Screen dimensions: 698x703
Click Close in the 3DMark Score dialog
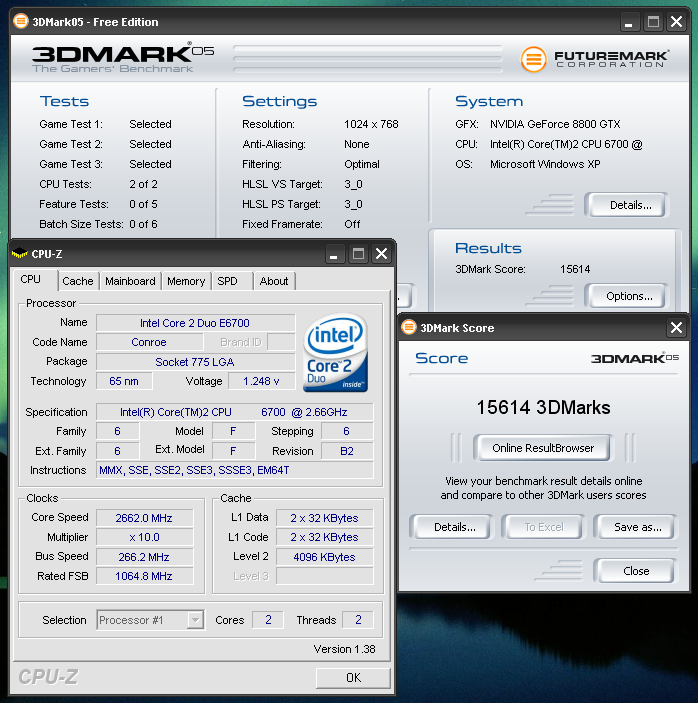(636, 571)
